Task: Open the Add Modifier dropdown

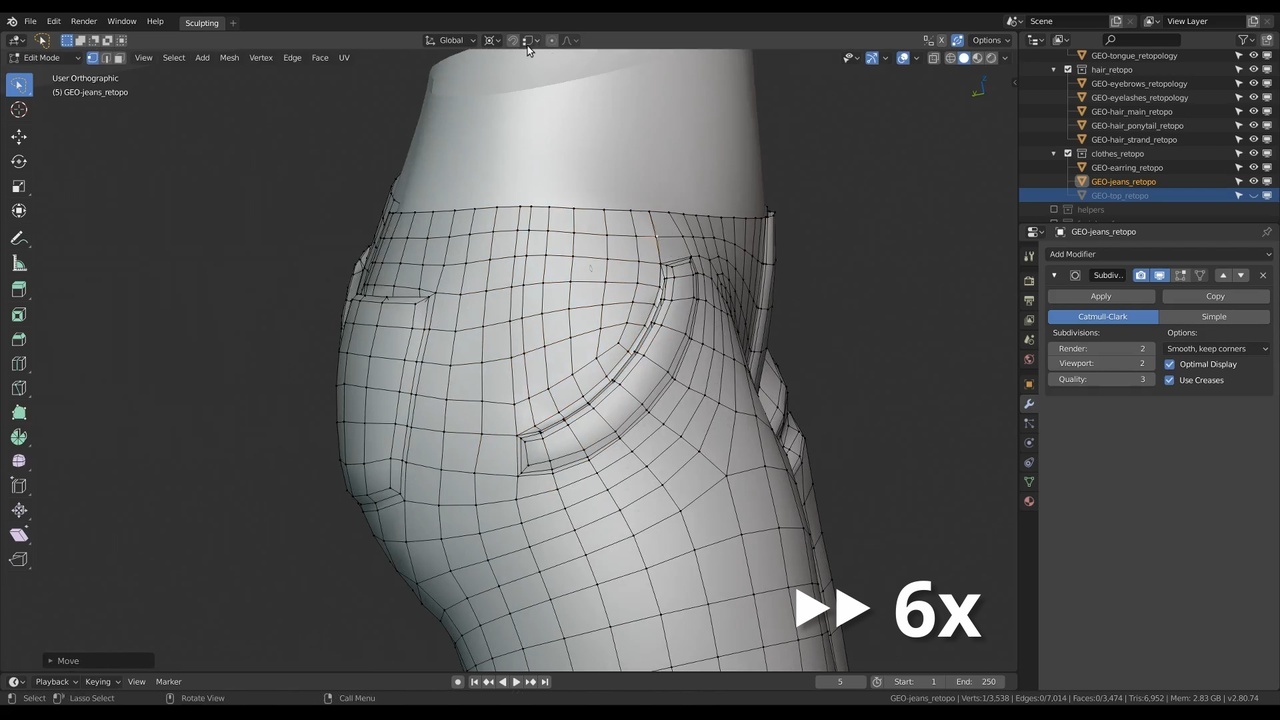Action: [1158, 254]
